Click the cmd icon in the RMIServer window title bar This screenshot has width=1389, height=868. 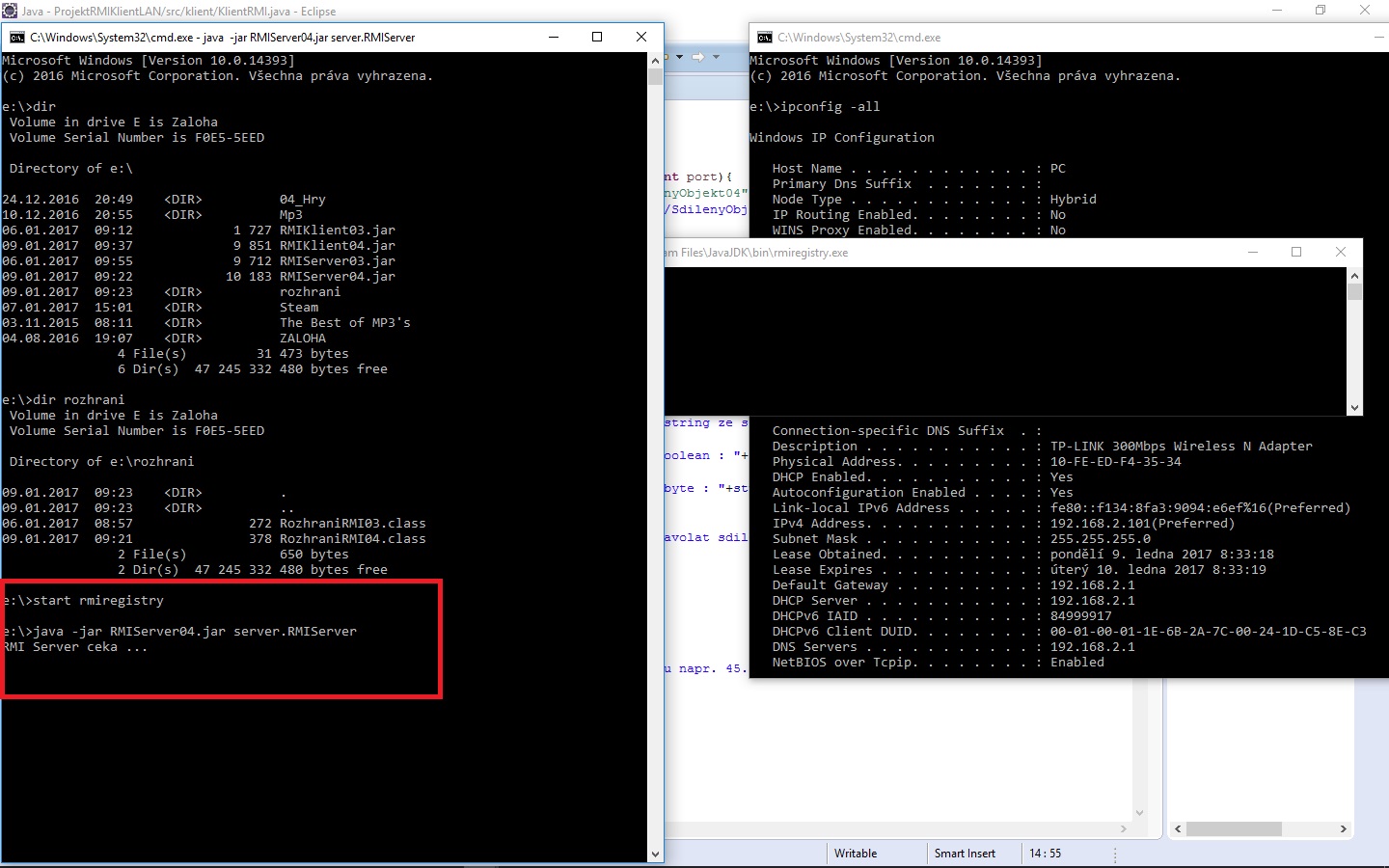[17, 37]
